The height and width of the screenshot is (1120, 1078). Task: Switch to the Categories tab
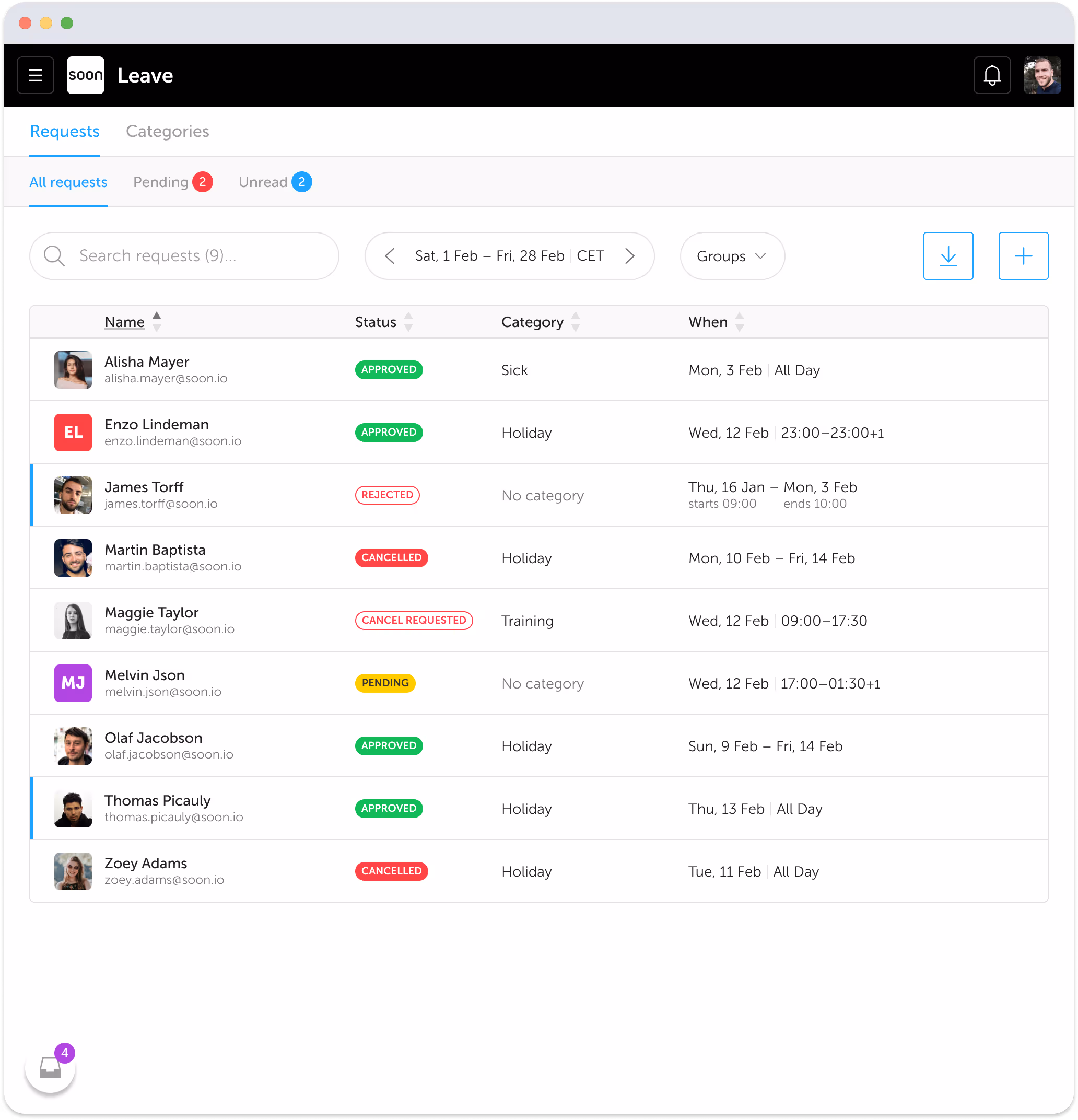[167, 132]
